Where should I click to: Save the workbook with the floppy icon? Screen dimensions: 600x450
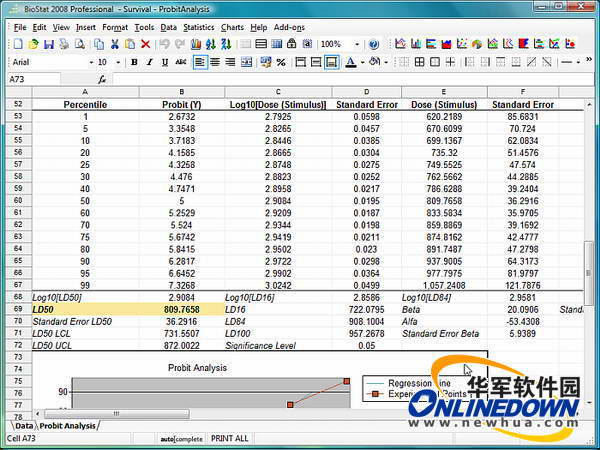pyautogui.click(x=49, y=44)
